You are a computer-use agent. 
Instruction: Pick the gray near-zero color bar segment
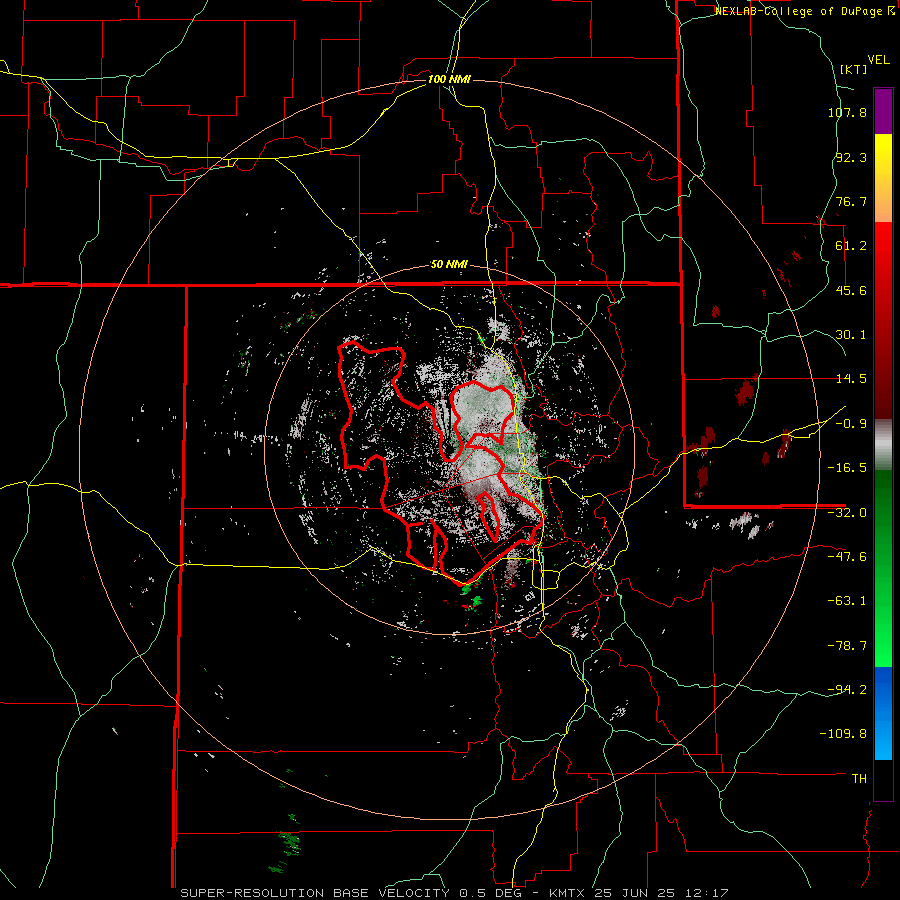(x=883, y=445)
